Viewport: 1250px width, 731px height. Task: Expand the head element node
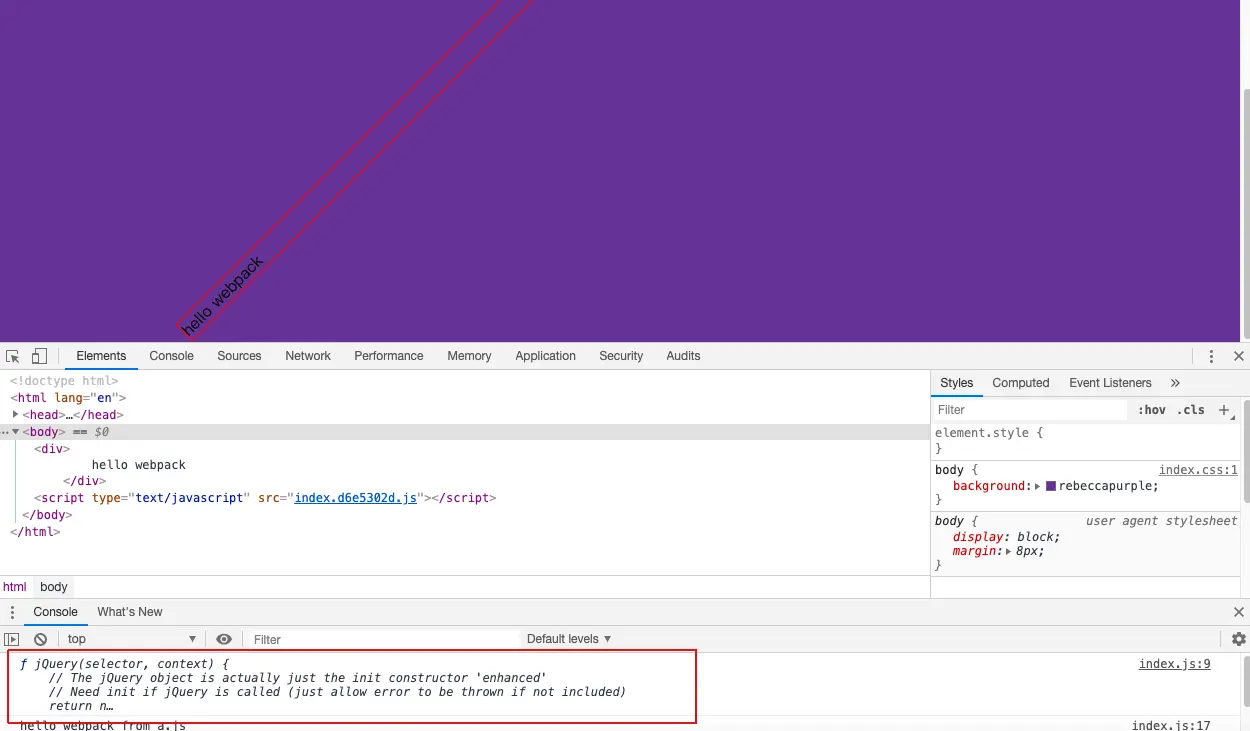point(15,414)
